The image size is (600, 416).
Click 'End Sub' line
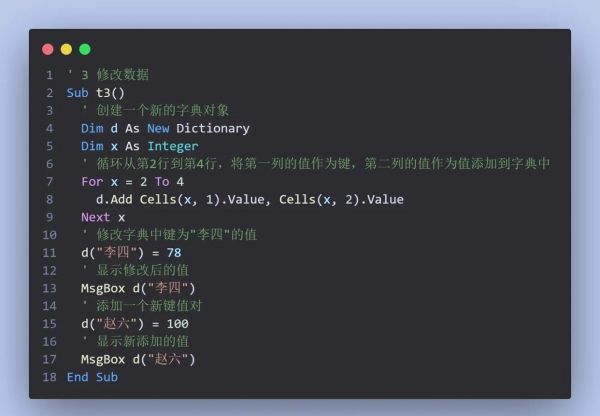tap(92, 377)
